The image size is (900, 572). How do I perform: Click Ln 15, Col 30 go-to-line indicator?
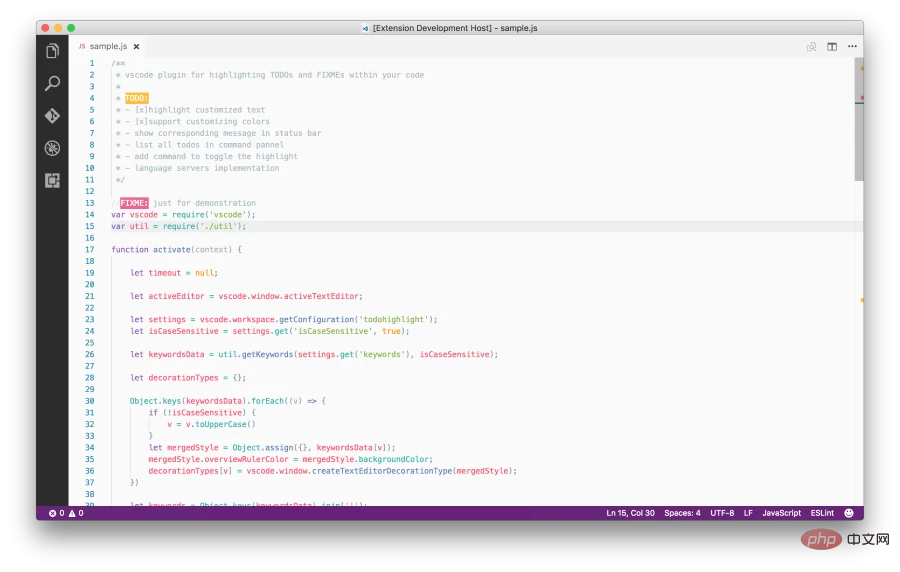630,513
